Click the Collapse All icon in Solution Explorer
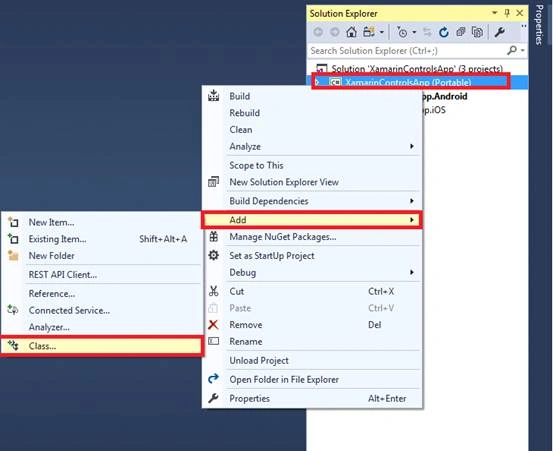The height and width of the screenshot is (451, 553). [461, 32]
